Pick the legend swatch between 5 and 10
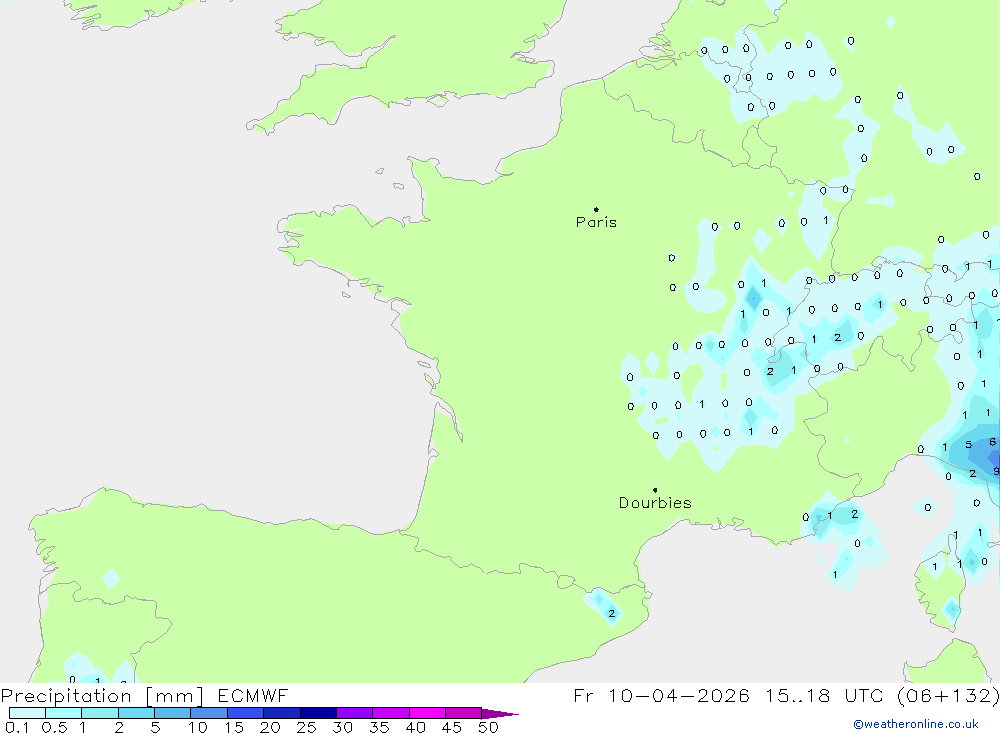Image resolution: width=1000 pixels, height=733 pixels. (173, 713)
